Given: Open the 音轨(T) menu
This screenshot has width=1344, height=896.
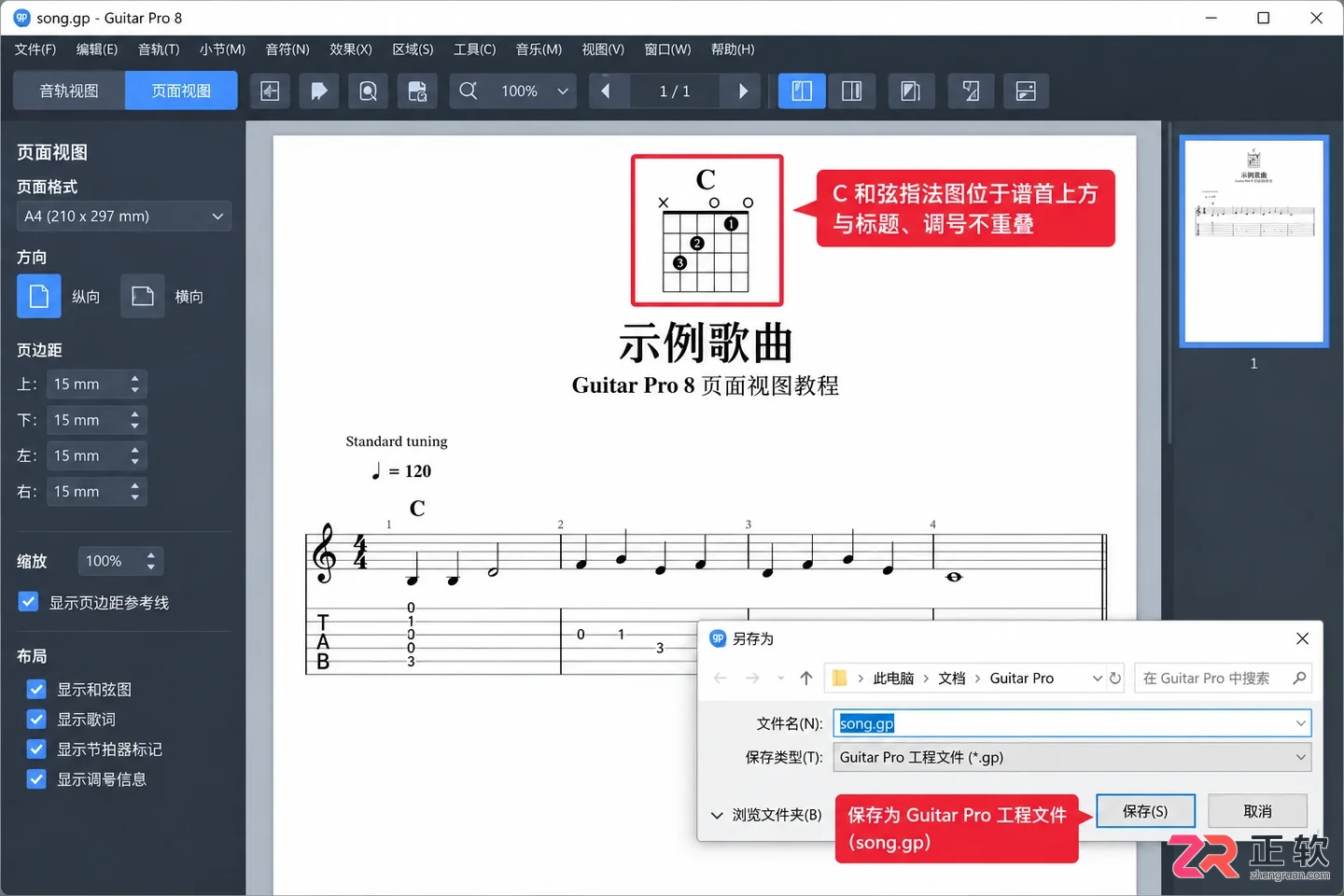Looking at the screenshot, I should (x=159, y=49).
